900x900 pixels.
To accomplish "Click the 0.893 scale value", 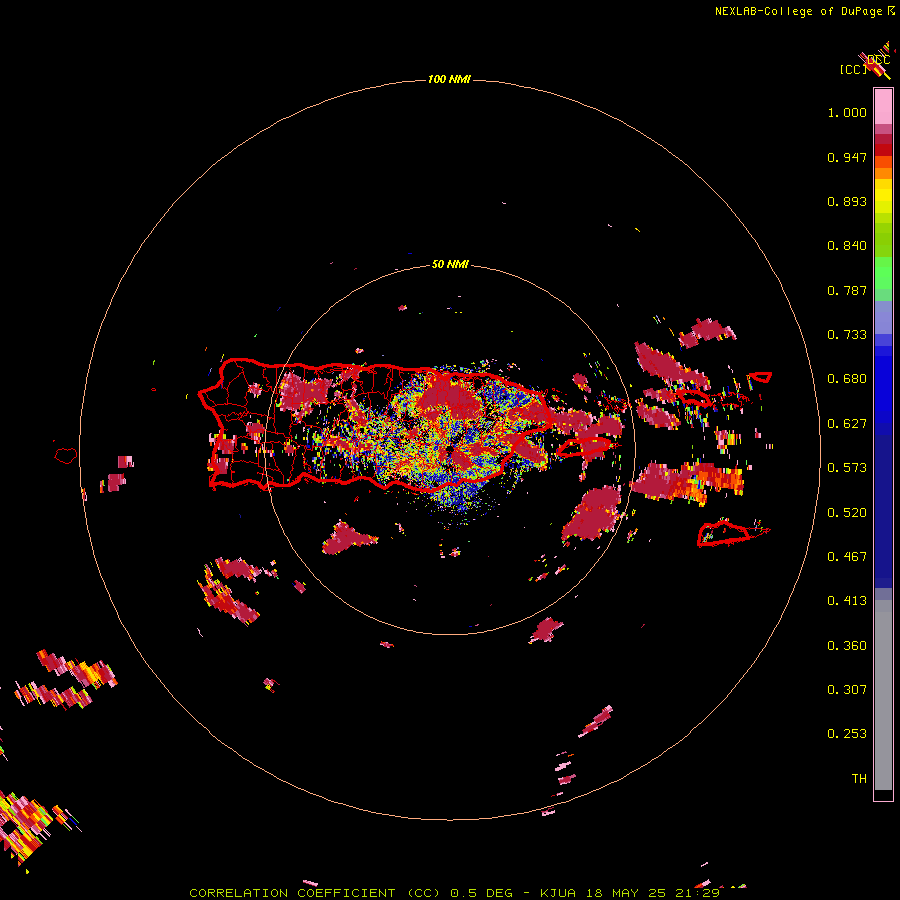I will 847,201.
